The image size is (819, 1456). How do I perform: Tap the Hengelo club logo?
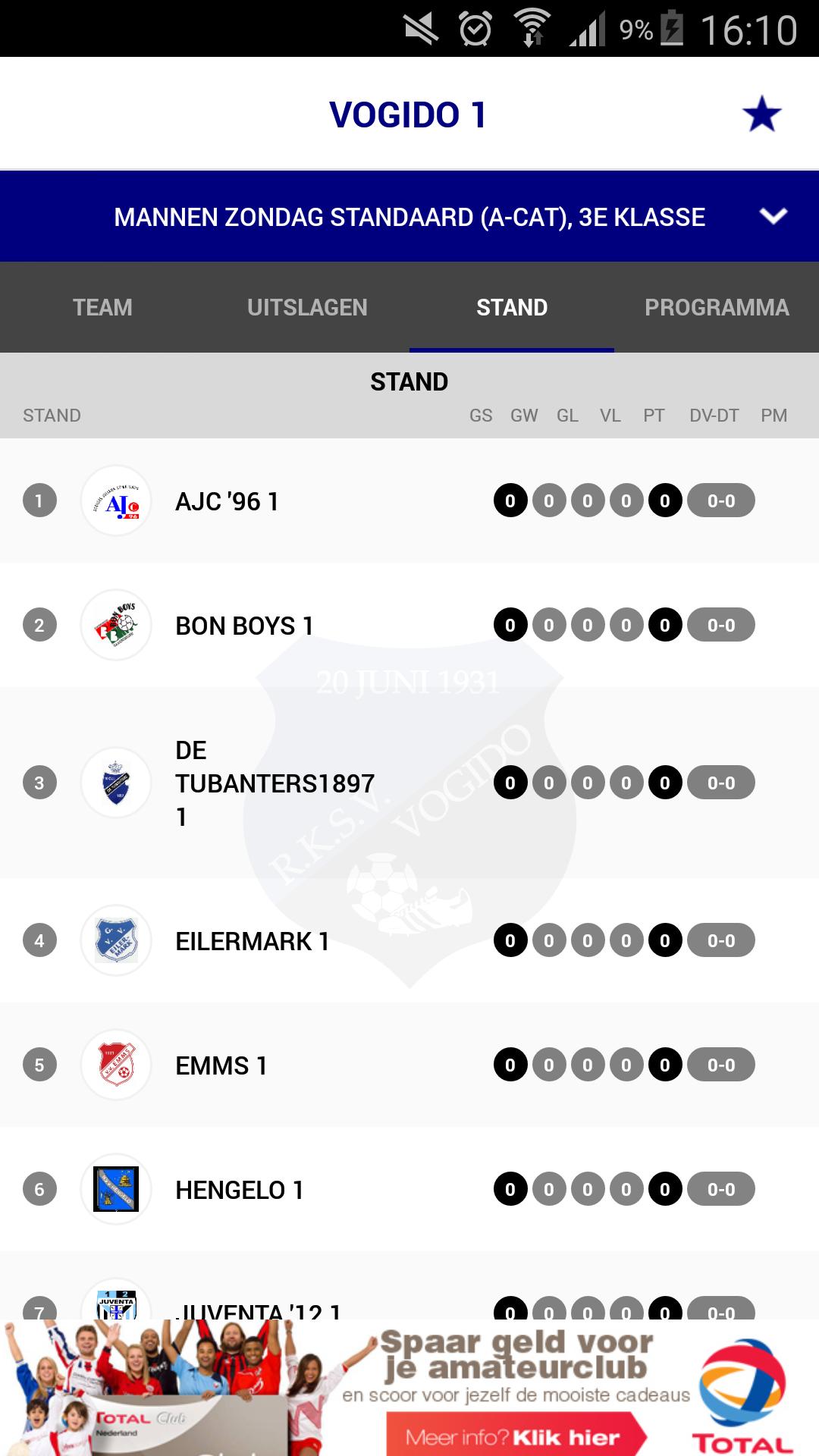click(x=116, y=1189)
